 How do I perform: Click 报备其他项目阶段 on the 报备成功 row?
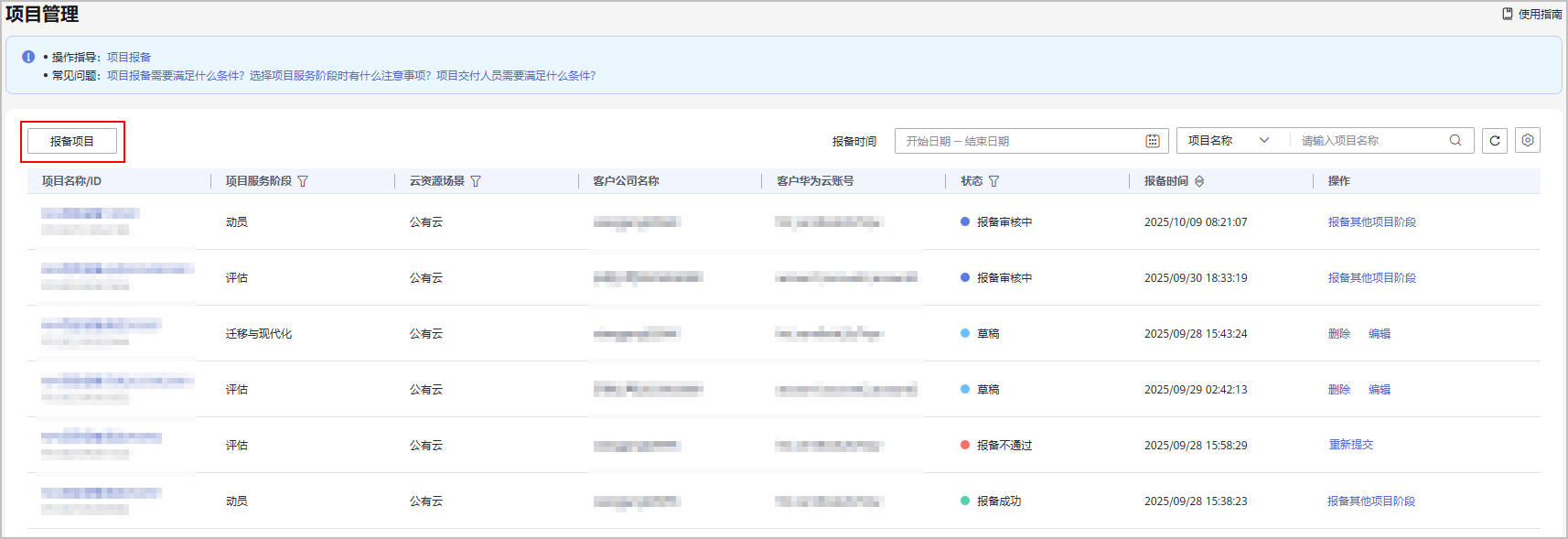[x=1370, y=501]
